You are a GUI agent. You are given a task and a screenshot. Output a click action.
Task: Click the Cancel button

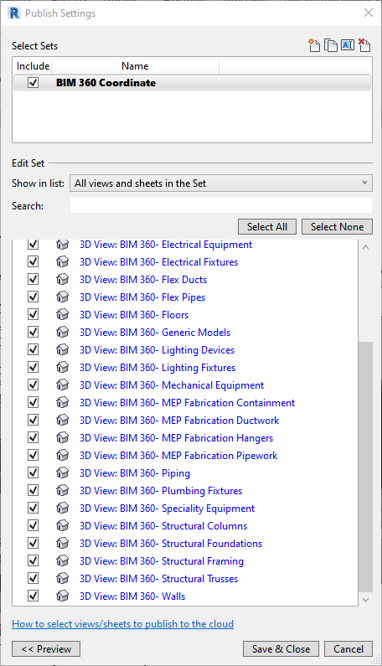[x=348, y=649]
